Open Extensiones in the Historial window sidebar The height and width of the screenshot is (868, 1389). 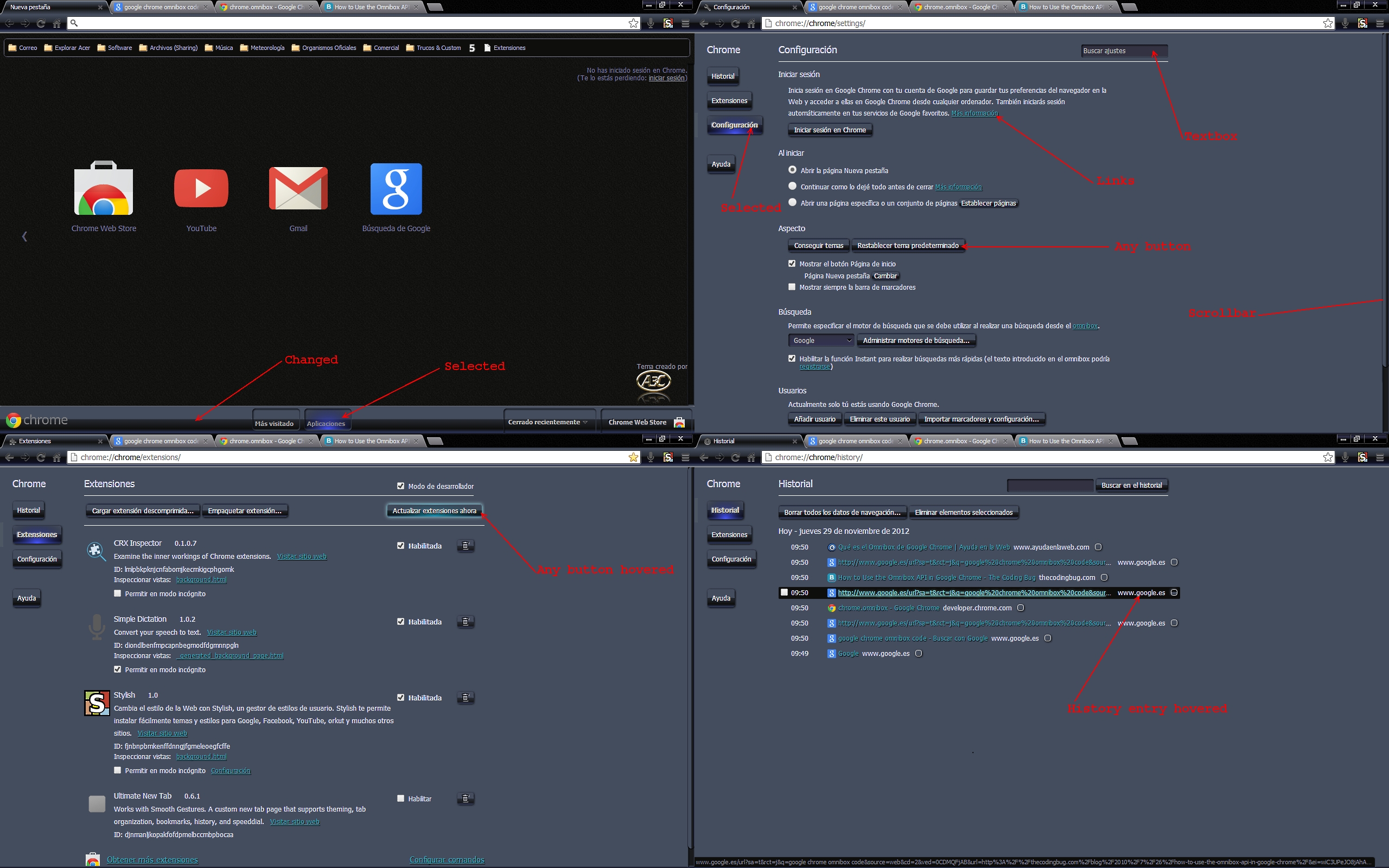tap(730, 534)
